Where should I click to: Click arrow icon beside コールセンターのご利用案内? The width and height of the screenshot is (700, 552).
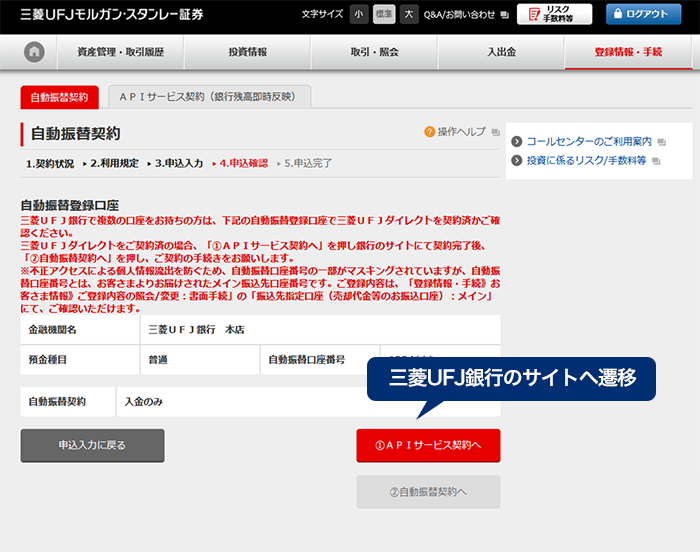[x=517, y=142]
